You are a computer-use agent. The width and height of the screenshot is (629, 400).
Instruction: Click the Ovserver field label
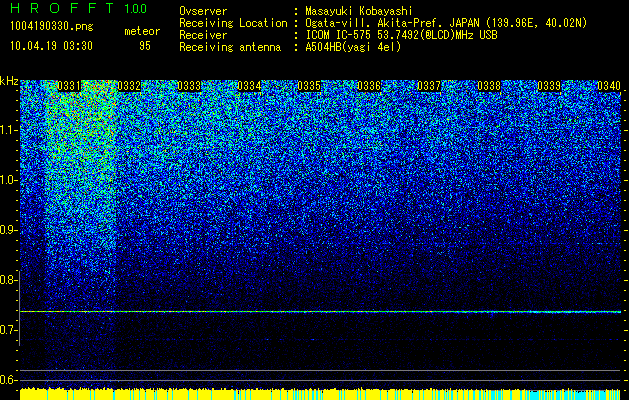[203, 11]
